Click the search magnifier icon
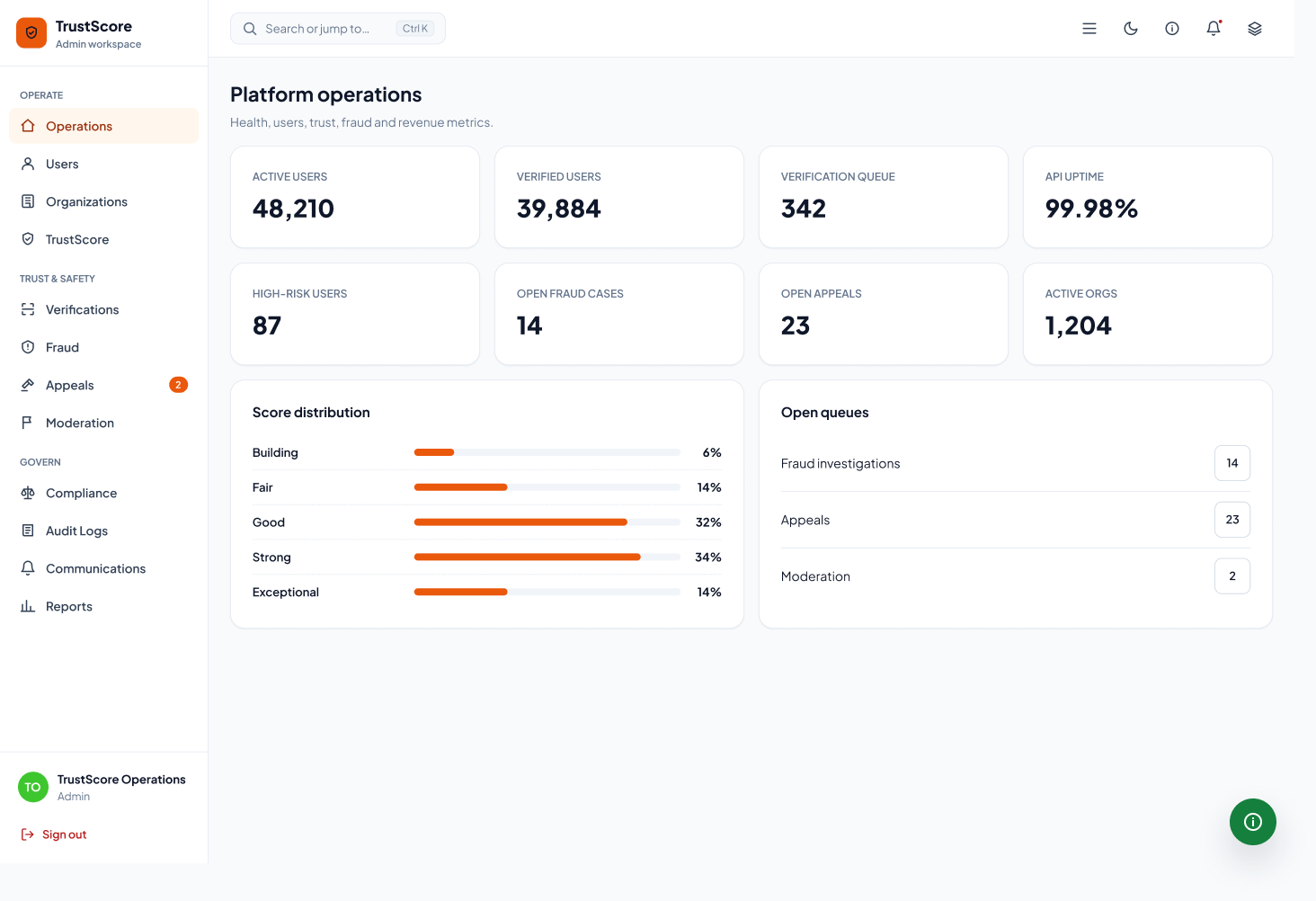The image size is (1316, 901). [250, 29]
